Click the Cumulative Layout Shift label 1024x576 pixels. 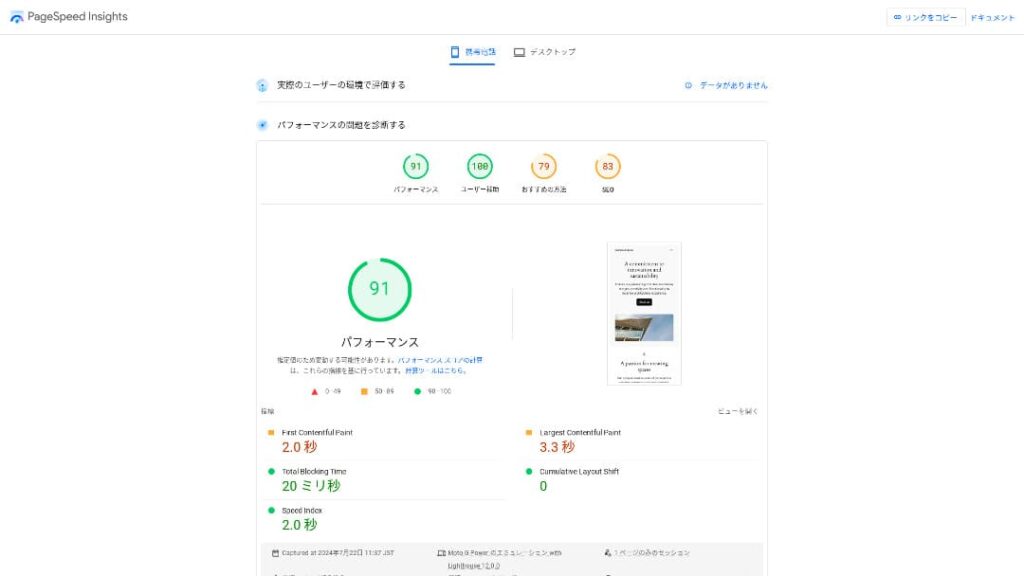point(579,472)
